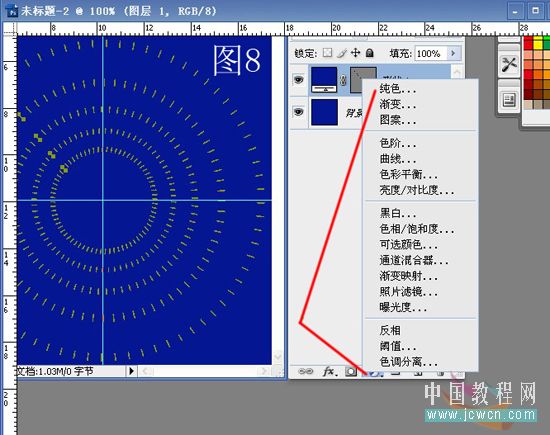Click the lock image pixels brush icon

point(341,53)
